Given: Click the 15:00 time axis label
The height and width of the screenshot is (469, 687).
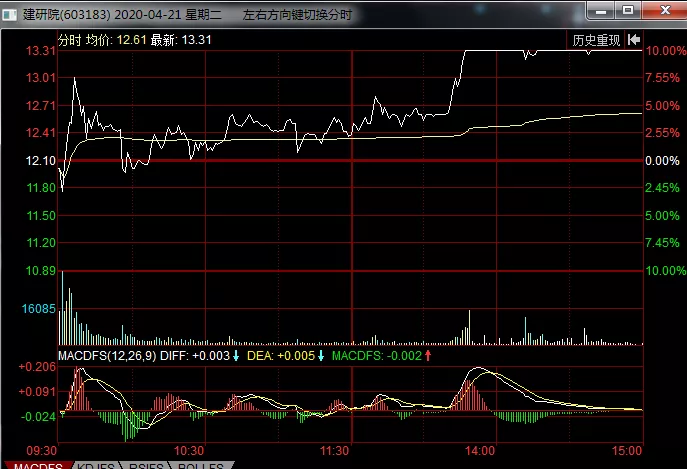Looking at the screenshot, I should click(627, 451).
